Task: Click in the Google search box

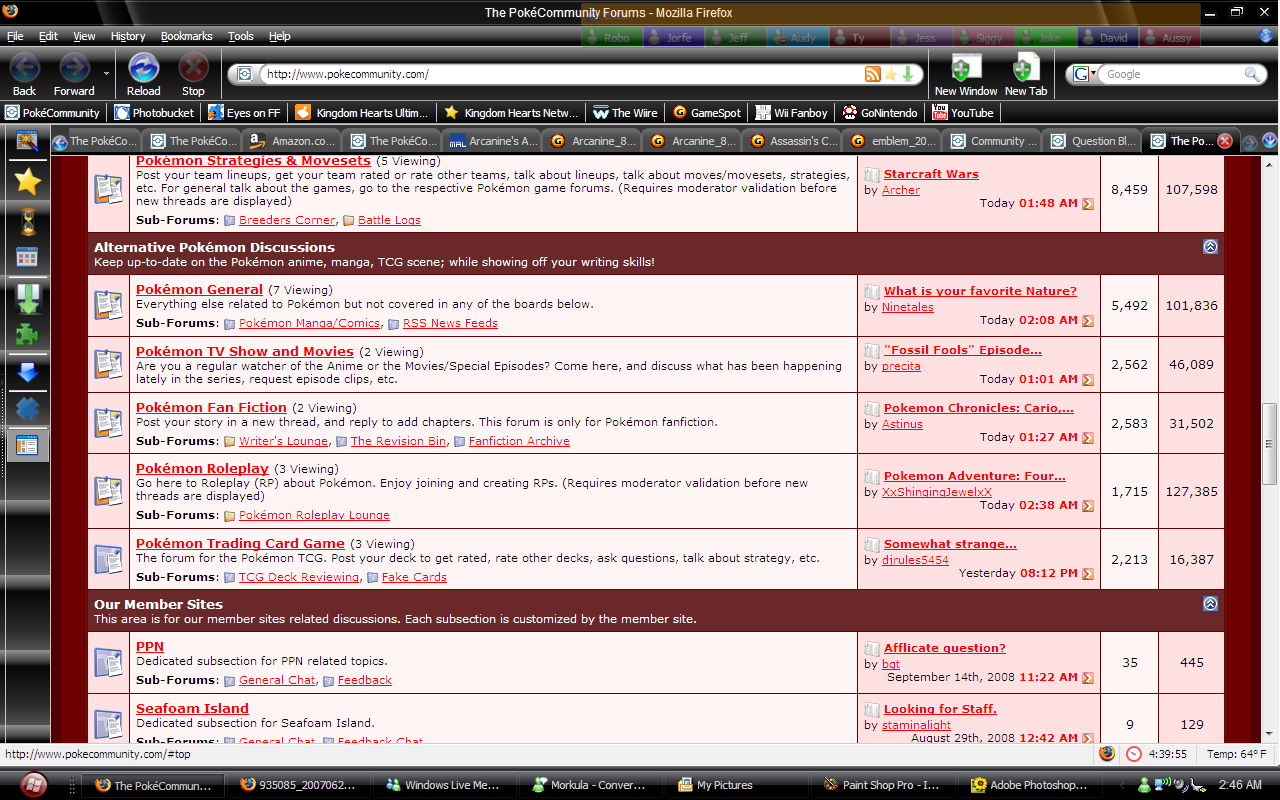Action: point(1172,74)
